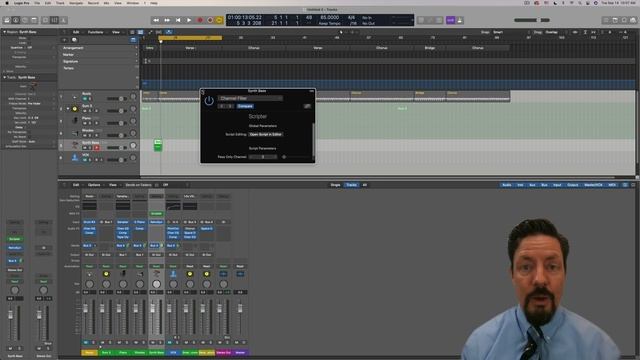Click the Fast Forward transport button
This screenshot has width=640, height=360.
167,20
